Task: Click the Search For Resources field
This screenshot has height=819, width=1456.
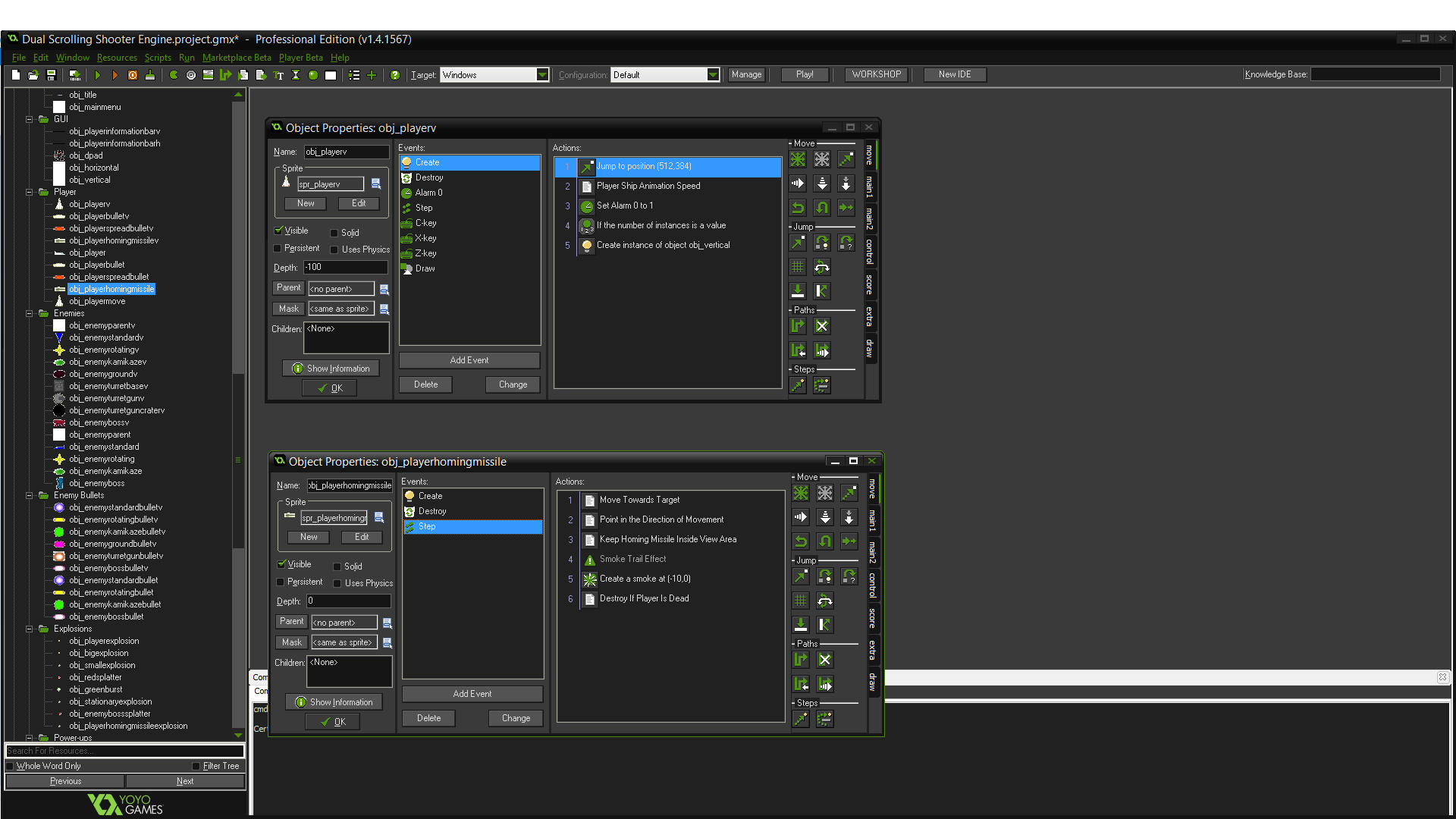Action: coord(124,750)
